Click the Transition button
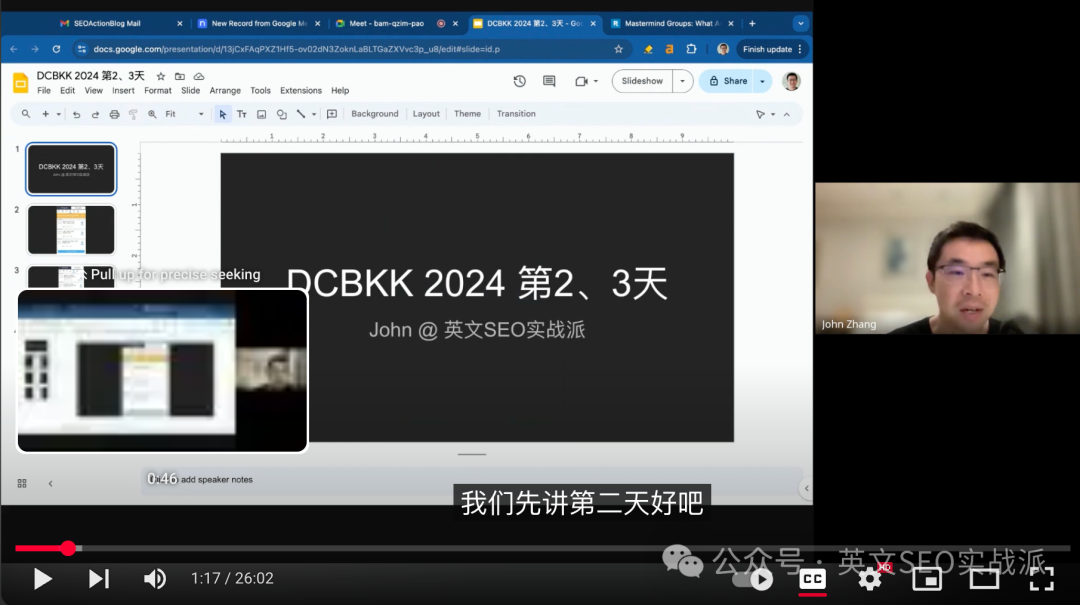This screenshot has height=605, width=1080. point(516,114)
